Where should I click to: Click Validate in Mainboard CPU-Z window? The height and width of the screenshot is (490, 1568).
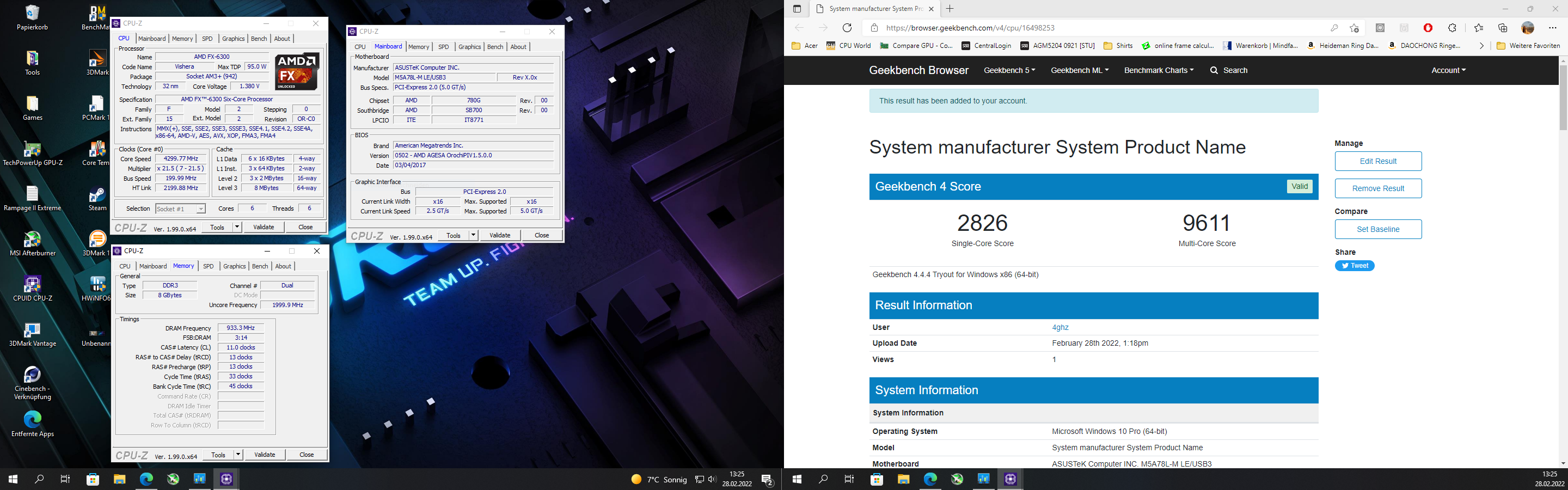point(500,235)
